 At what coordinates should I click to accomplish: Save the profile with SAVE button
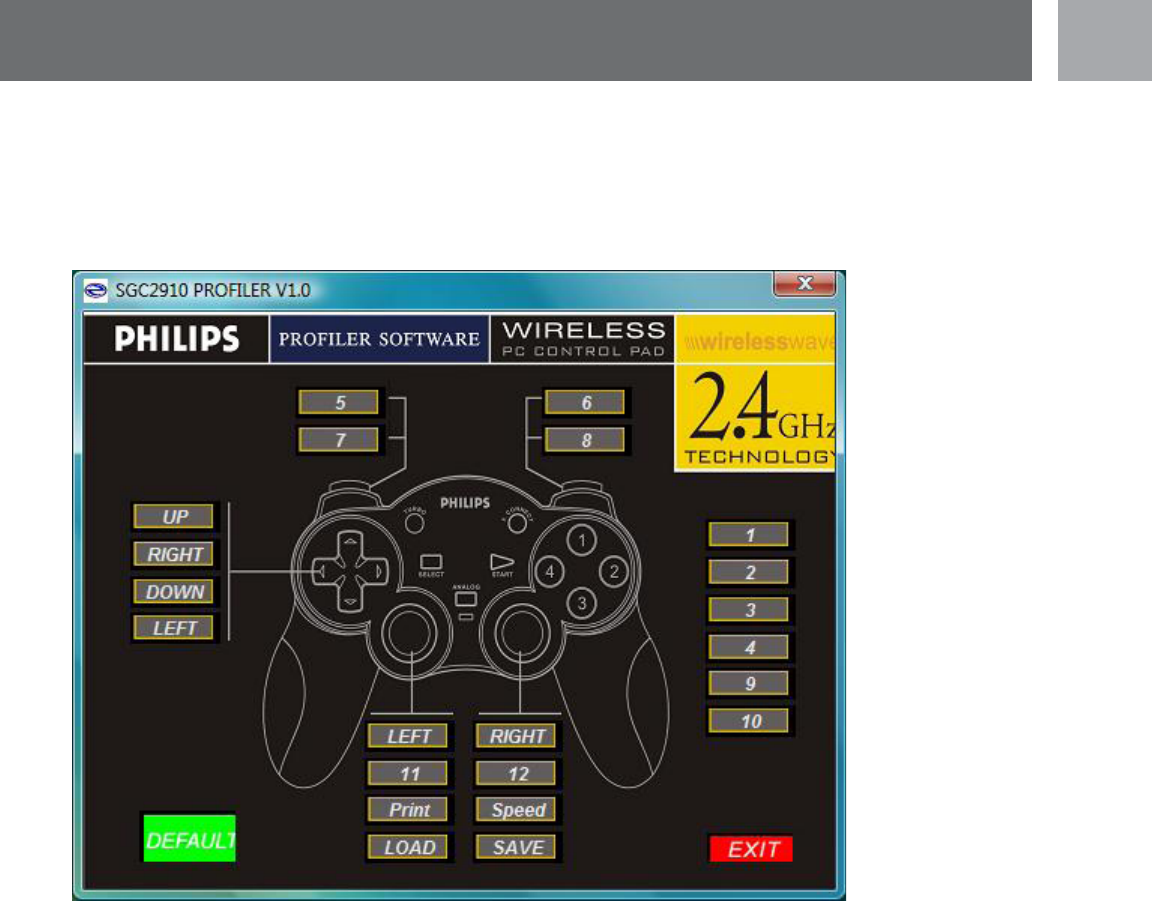tap(516, 847)
